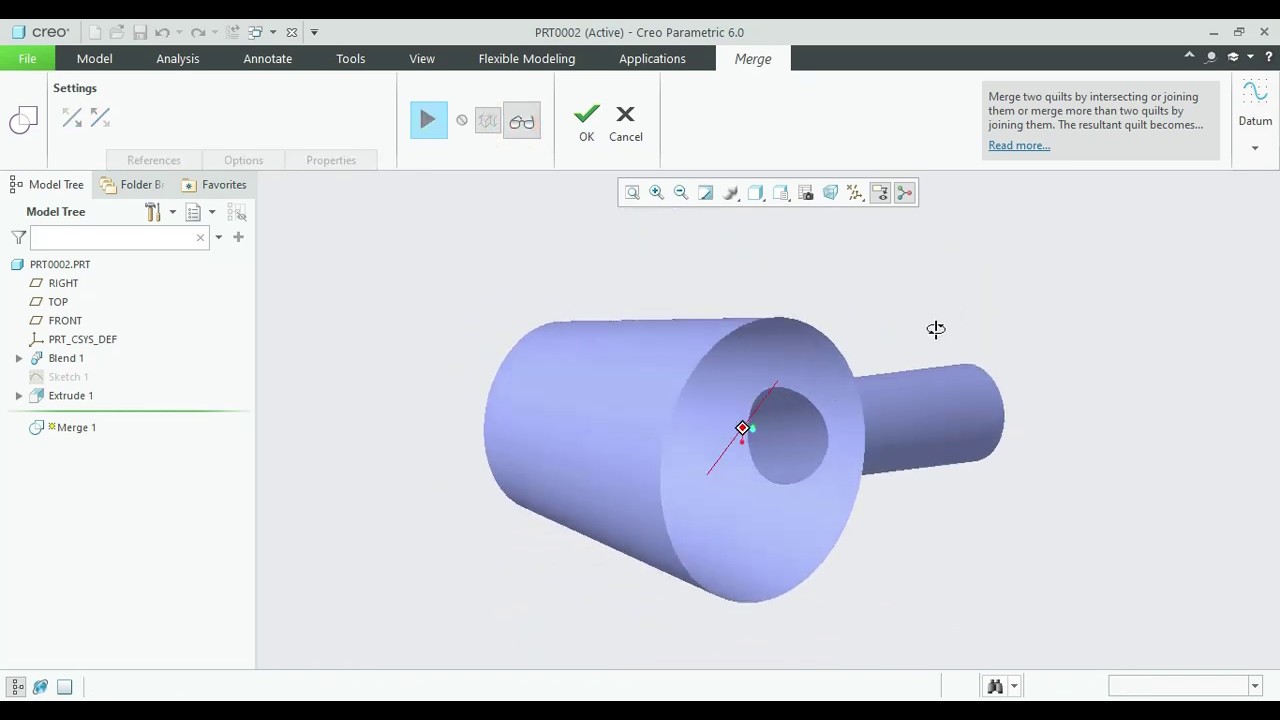Flip second quilt side arrow in Settings
The height and width of the screenshot is (720, 1280).
(100, 118)
